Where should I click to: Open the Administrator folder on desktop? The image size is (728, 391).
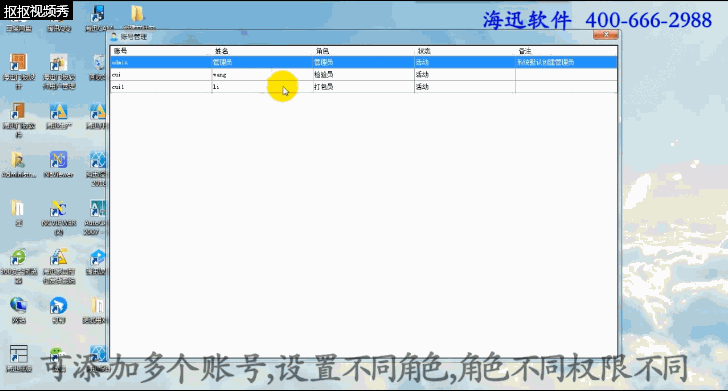pyautogui.click(x=18, y=165)
